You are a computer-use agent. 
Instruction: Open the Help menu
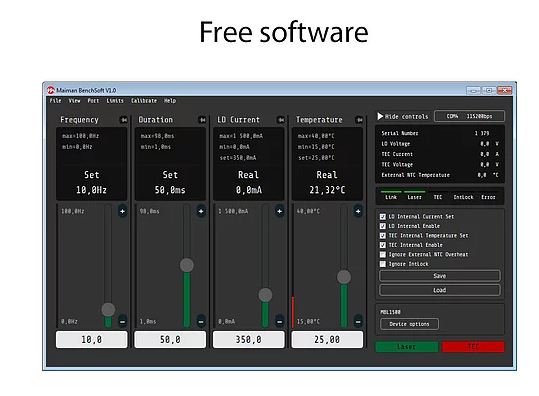pyautogui.click(x=170, y=101)
